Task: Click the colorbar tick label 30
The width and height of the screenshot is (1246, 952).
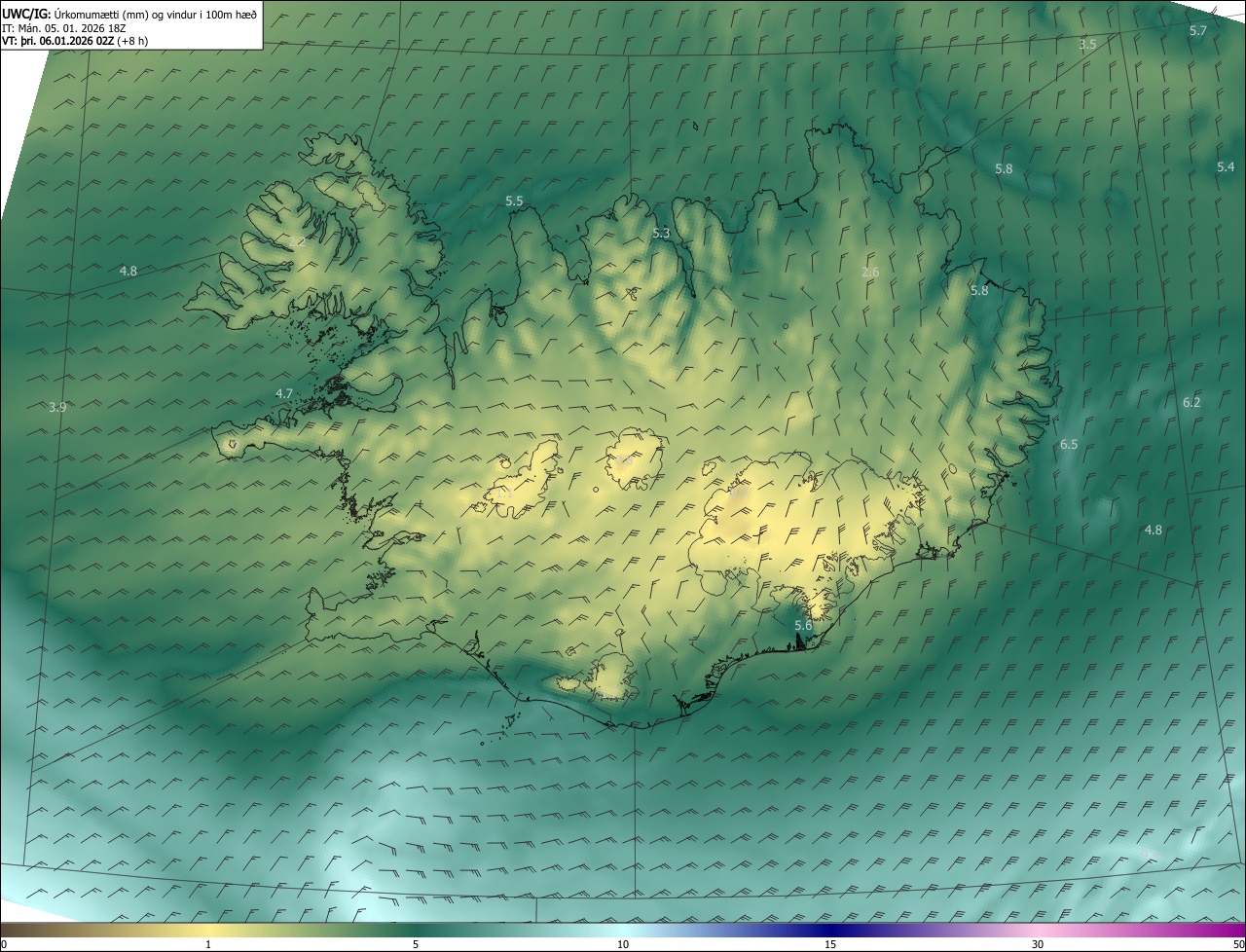Action: [1038, 945]
